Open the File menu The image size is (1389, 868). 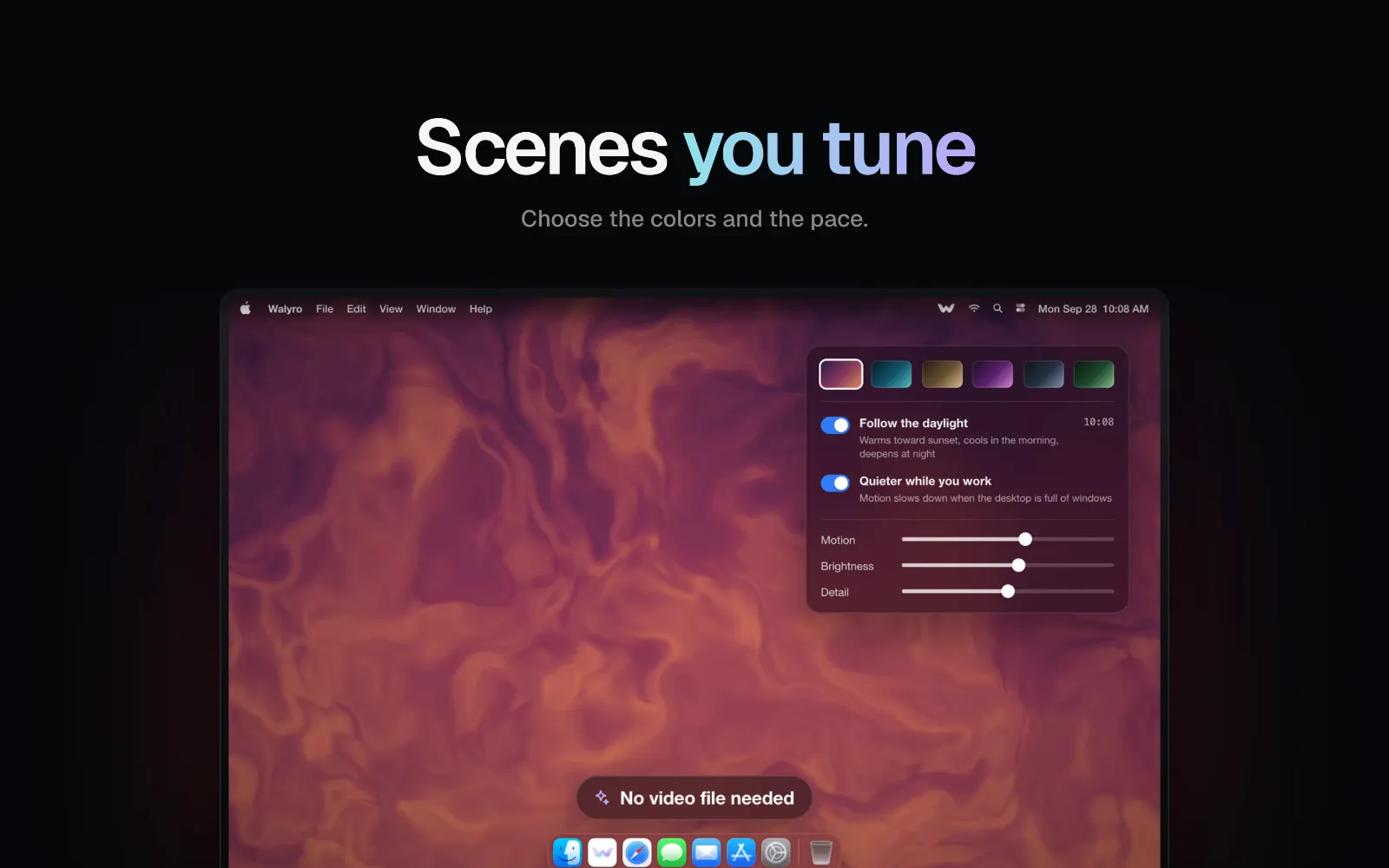pos(325,309)
